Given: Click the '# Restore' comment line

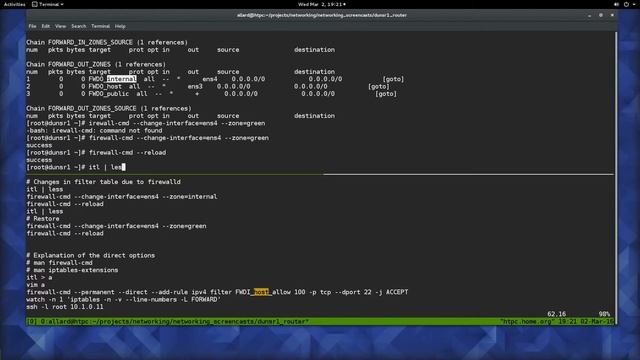Looking at the screenshot, I should point(43,218).
